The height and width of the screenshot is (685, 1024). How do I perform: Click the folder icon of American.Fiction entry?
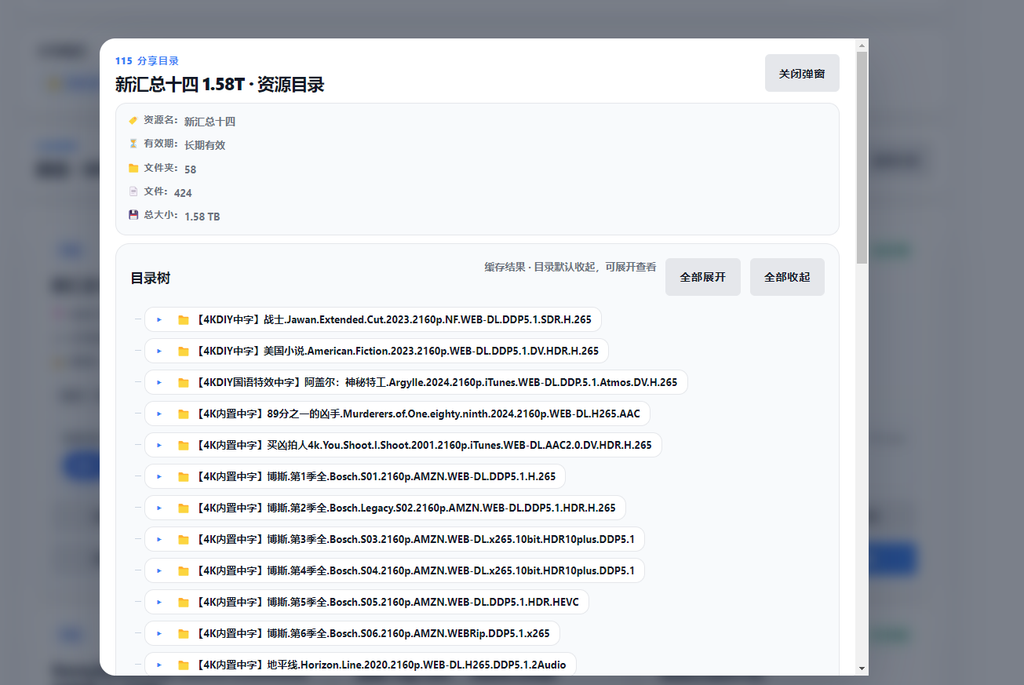click(x=181, y=350)
